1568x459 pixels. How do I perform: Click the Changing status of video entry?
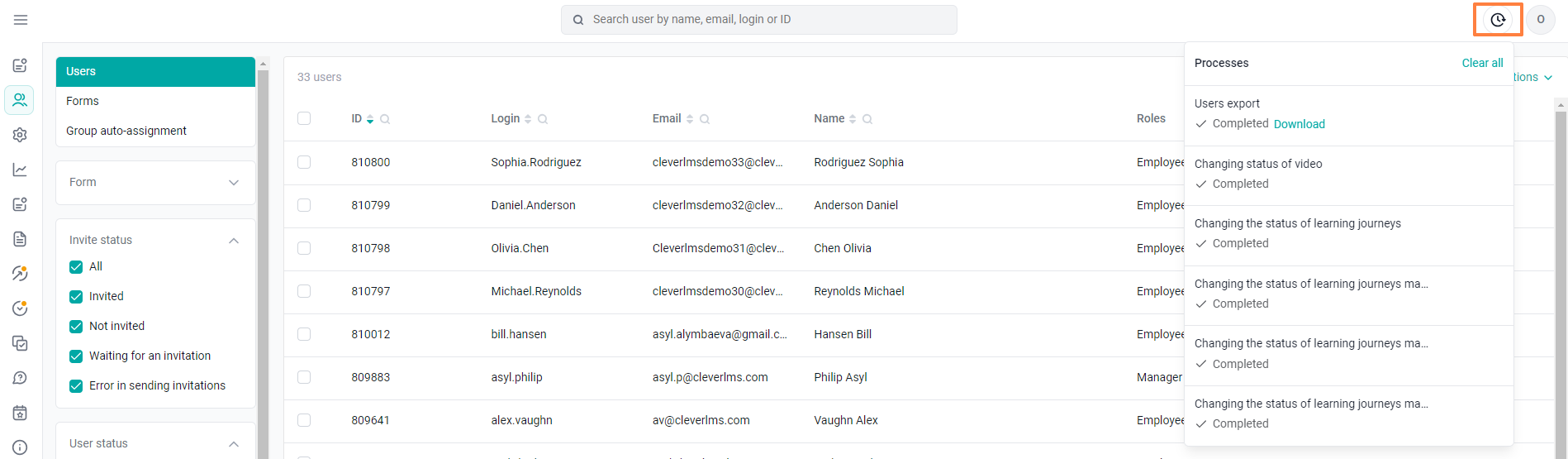1348,175
